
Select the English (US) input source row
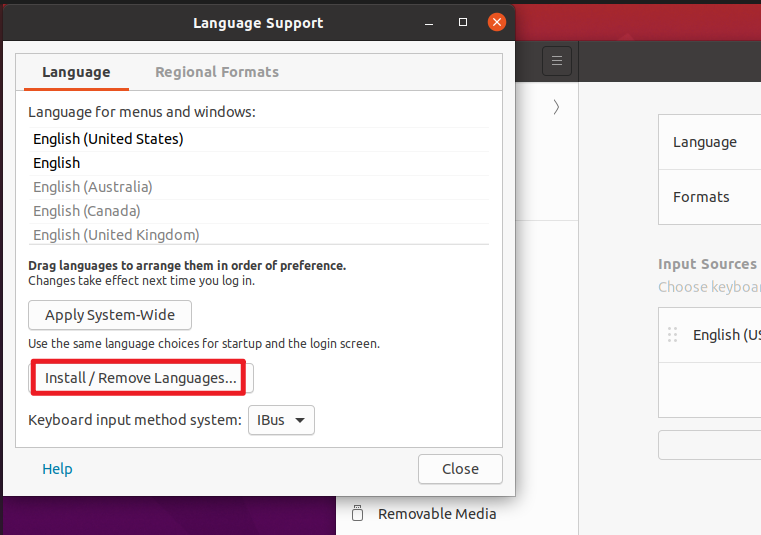(x=710, y=335)
